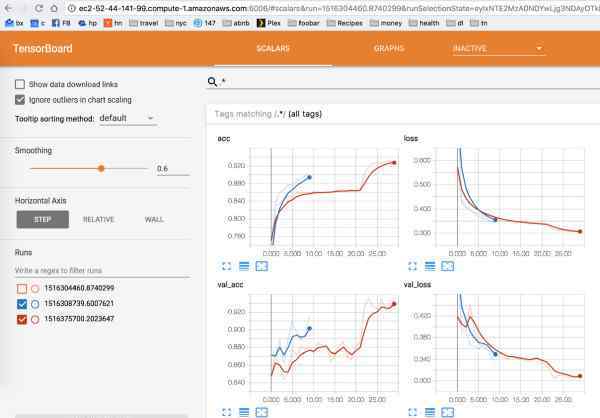Image resolution: width=600 pixels, height=418 pixels.
Task: Click the loss chart title
Action: [411, 138]
